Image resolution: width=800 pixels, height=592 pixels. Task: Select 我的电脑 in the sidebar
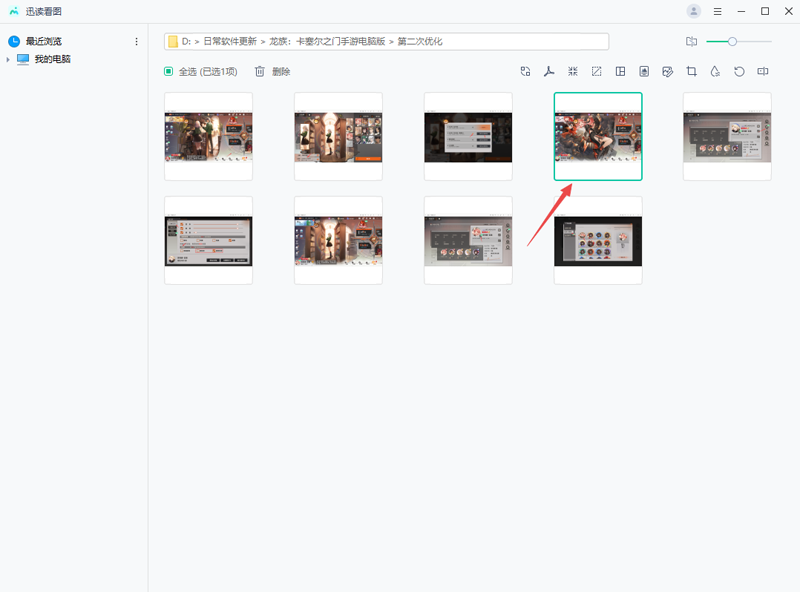tap(52, 60)
